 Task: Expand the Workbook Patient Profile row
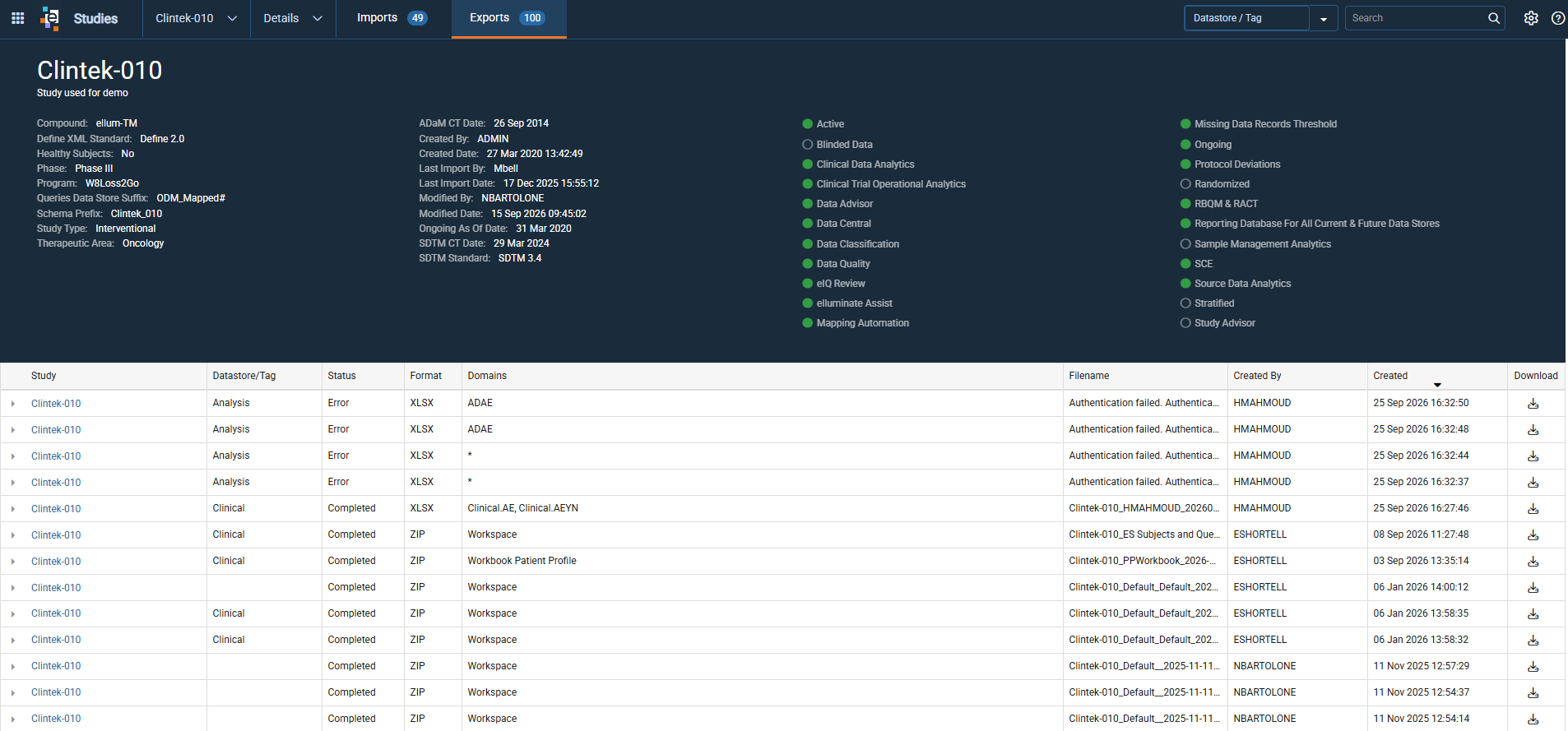coord(13,562)
